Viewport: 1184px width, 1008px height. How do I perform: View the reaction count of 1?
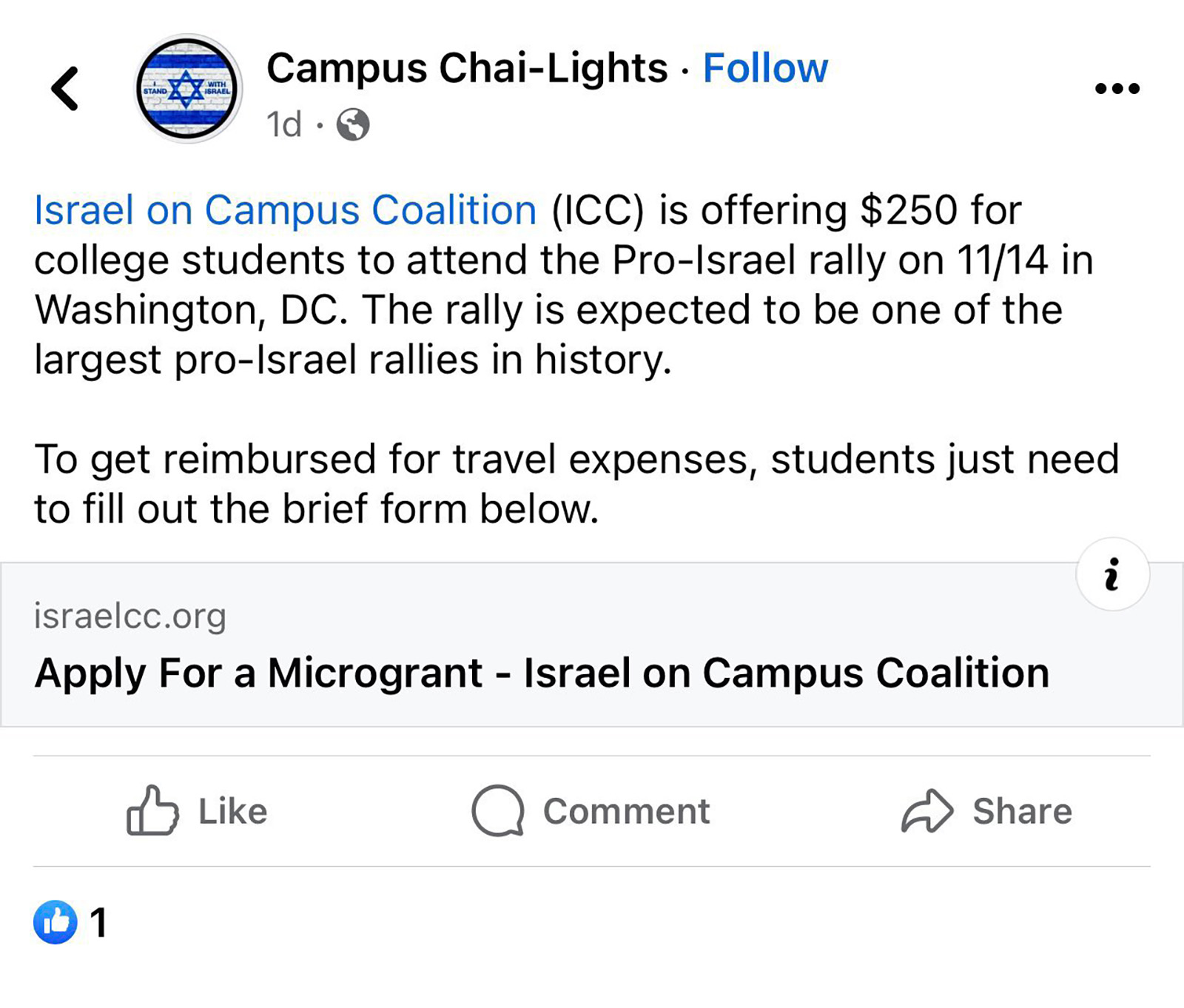[98, 923]
